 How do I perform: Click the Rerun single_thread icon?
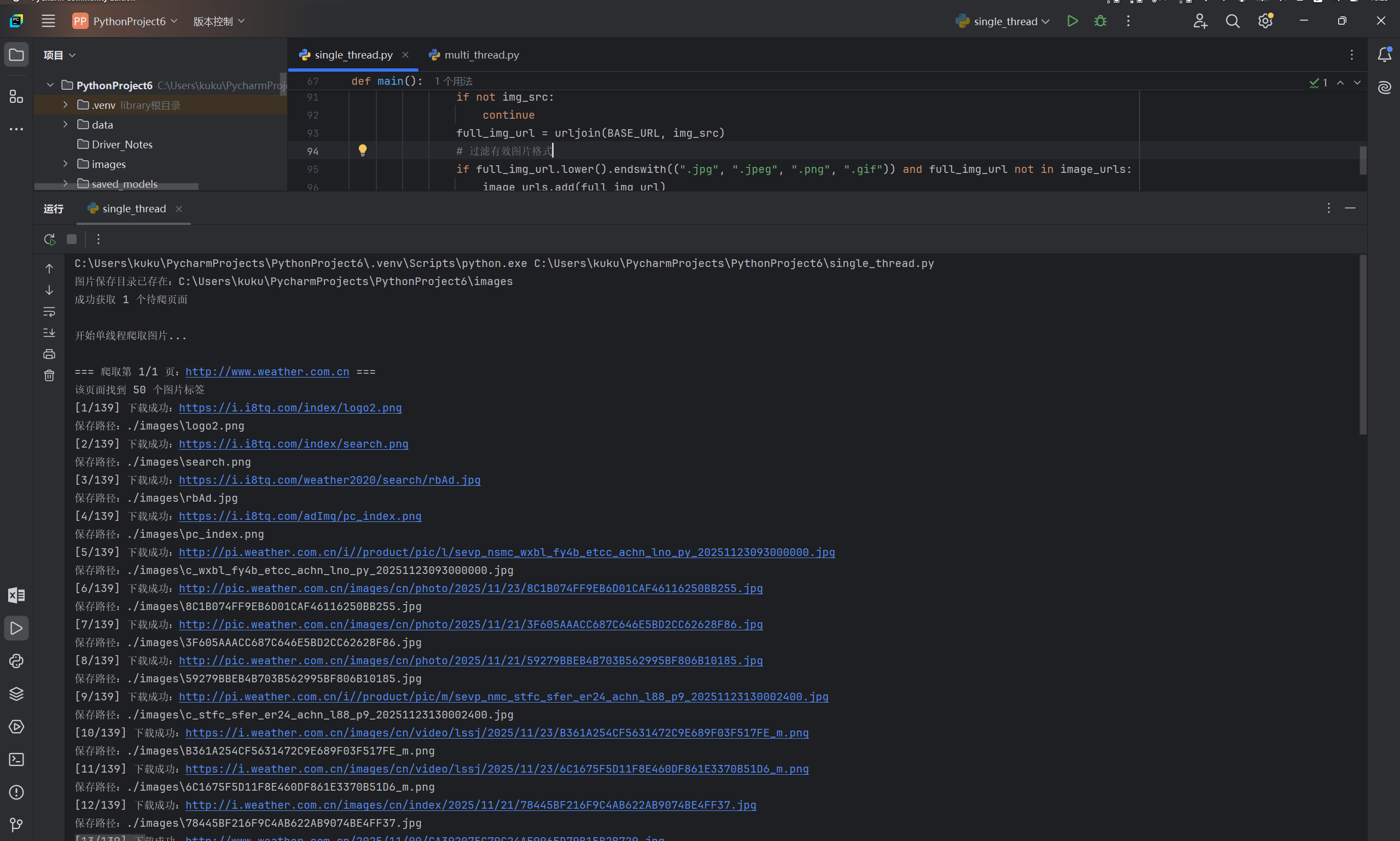point(49,239)
